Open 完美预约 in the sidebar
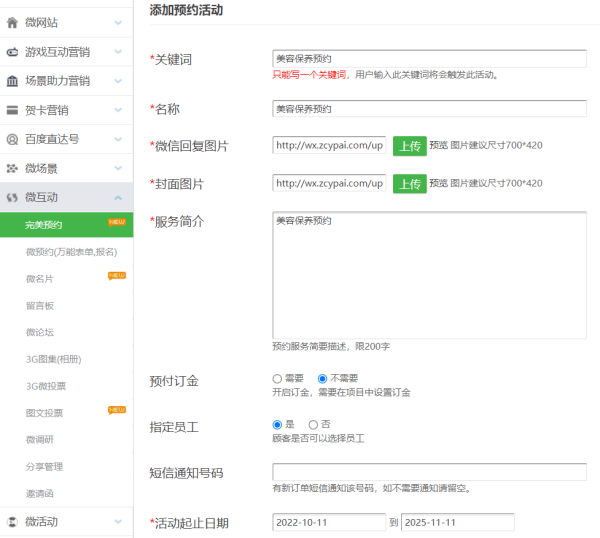Image resolution: width=600 pixels, height=538 pixels. pyautogui.click(x=67, y=225)
